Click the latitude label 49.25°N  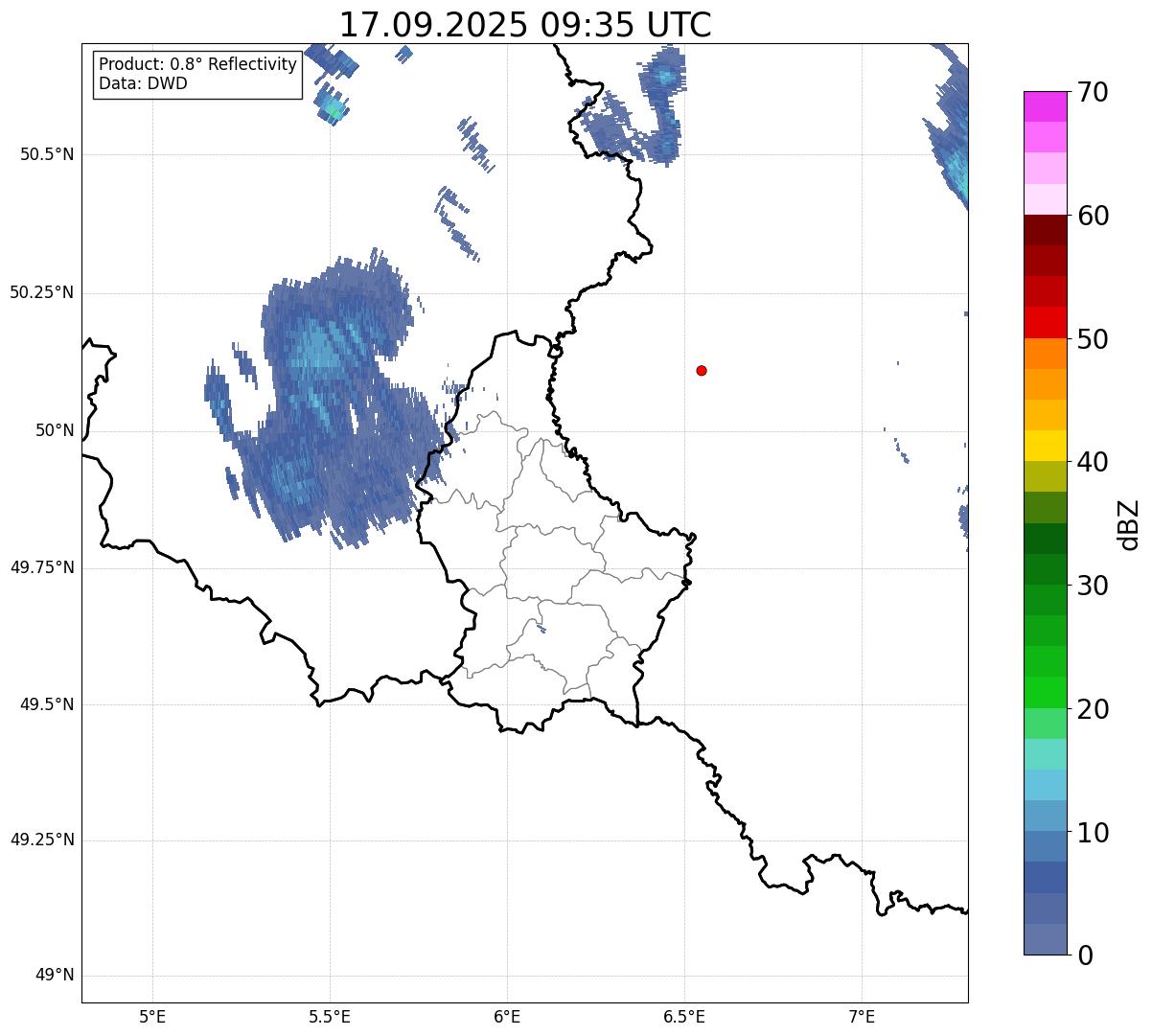click(x=42, y=840)
